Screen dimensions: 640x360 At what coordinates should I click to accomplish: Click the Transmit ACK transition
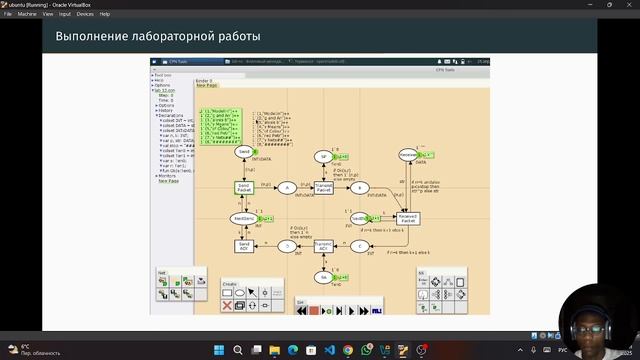click(x=324, y=246)
